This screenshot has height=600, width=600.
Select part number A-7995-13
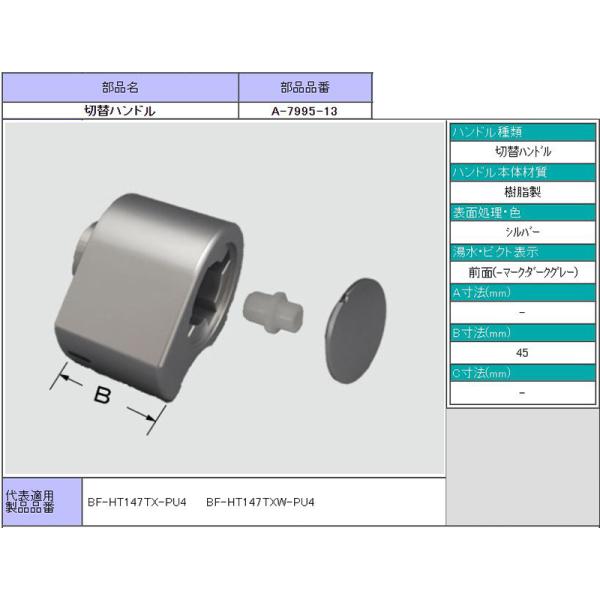pos(304,111)
